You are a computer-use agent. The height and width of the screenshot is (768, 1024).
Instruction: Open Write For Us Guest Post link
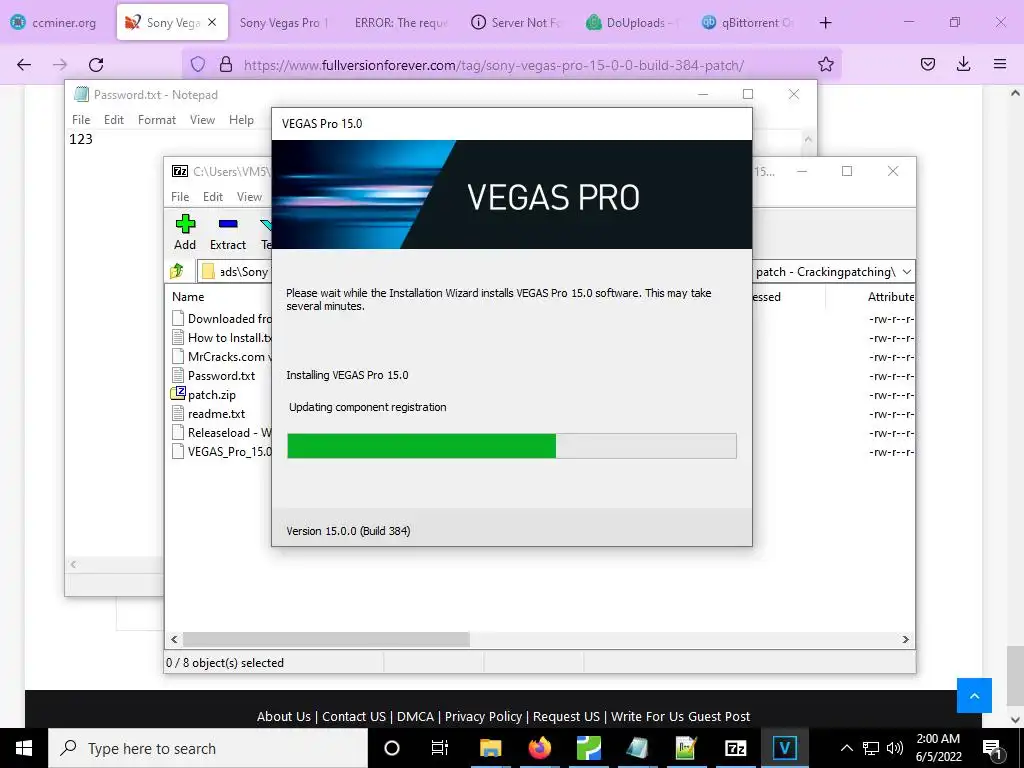(680, 716)
